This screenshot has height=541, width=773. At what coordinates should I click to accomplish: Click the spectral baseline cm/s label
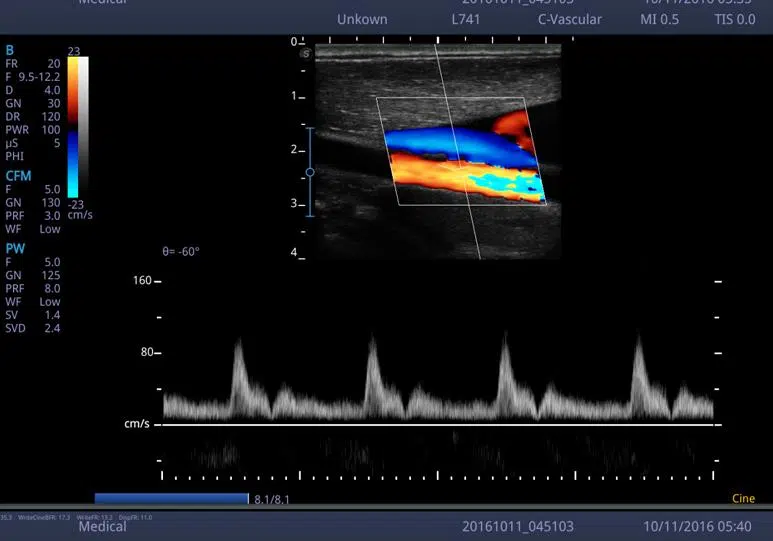pos(137,424)
